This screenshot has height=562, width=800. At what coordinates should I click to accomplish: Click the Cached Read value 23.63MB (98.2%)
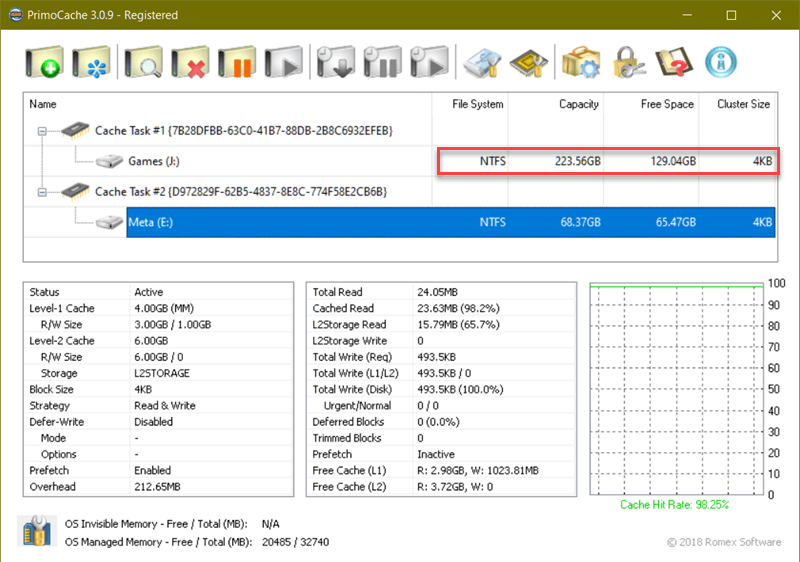click(458, 309)
